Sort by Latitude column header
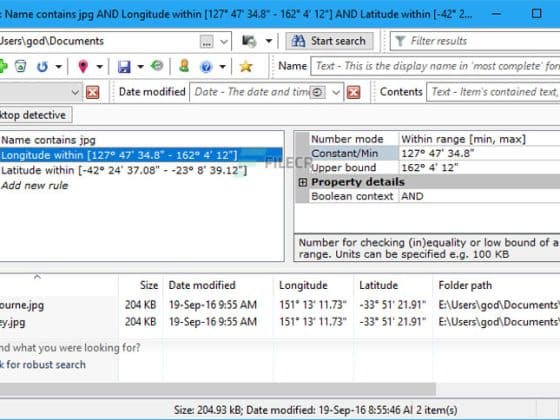 (x=393, y=285)
